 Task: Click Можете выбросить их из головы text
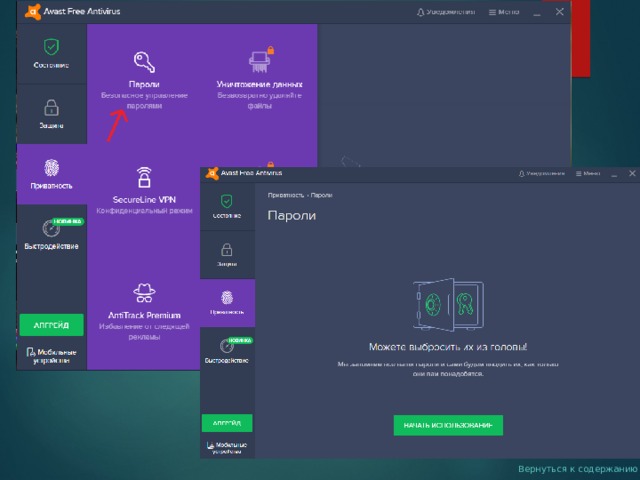pos(448,347)
